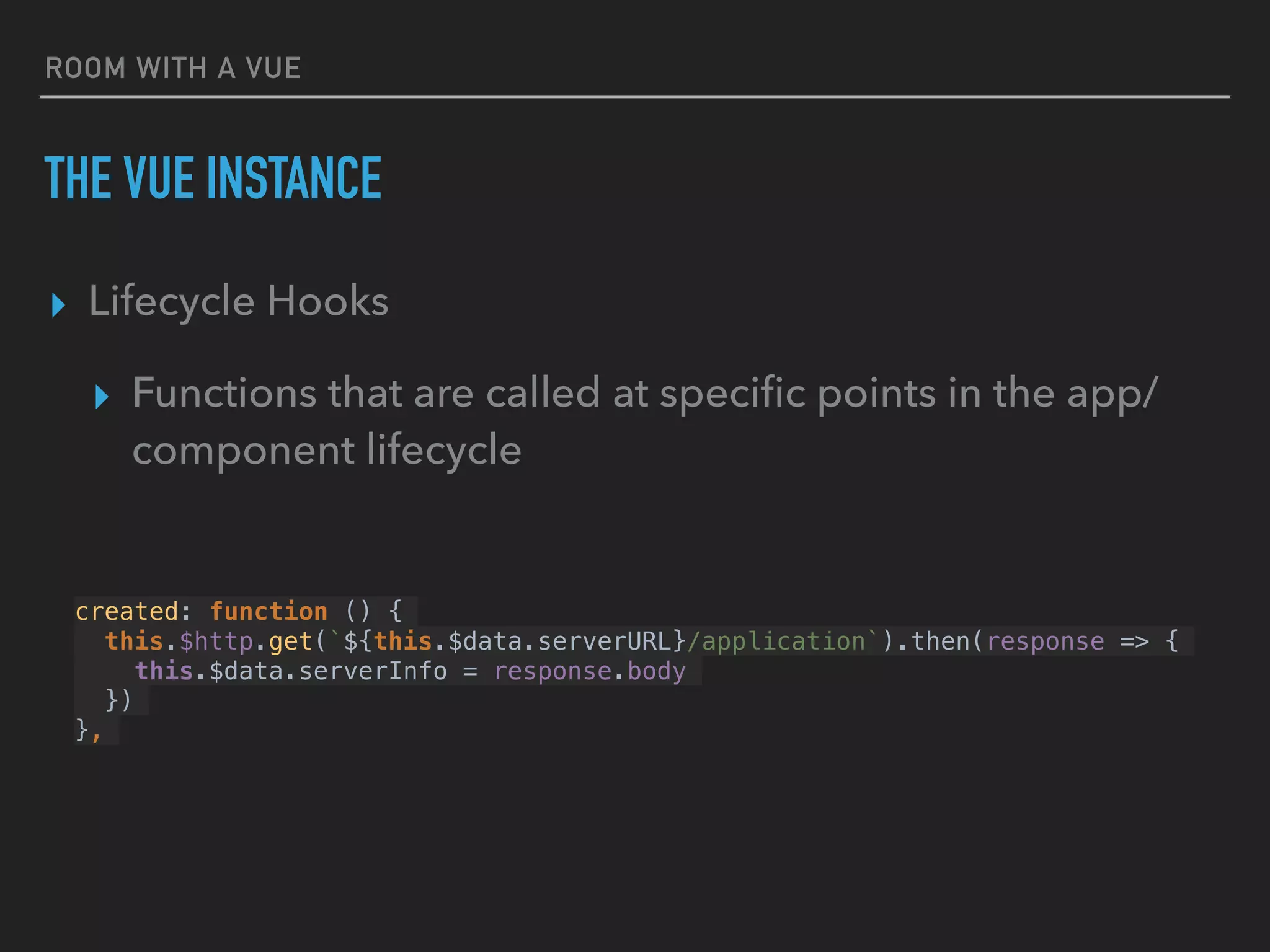
Task: Click the horizontal divider line under header
Action: pyautogui.click(x=635, y=97)
